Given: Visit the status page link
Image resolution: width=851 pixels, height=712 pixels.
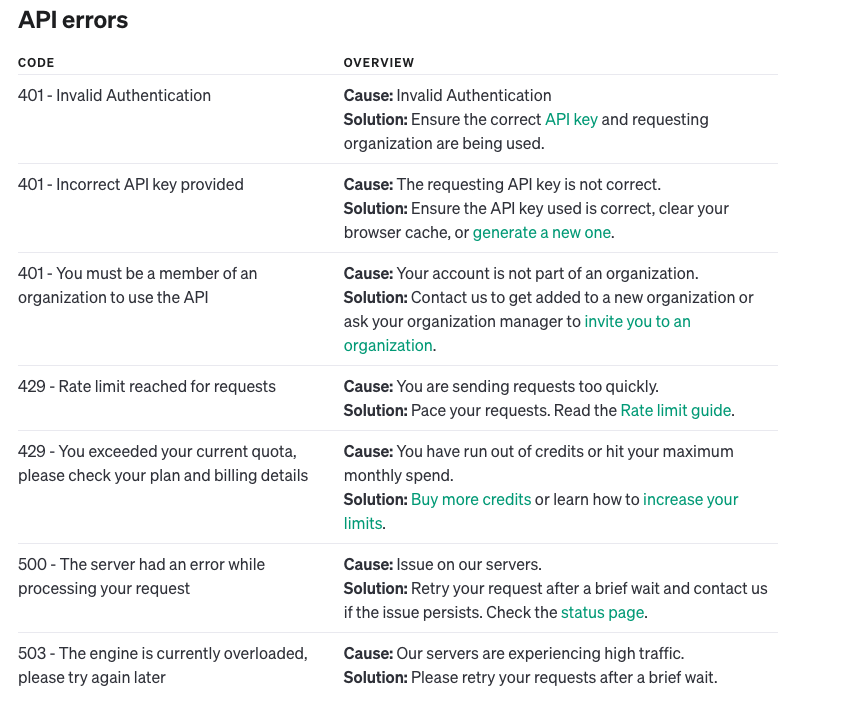Looking at the screenshot, I should 602,612.
